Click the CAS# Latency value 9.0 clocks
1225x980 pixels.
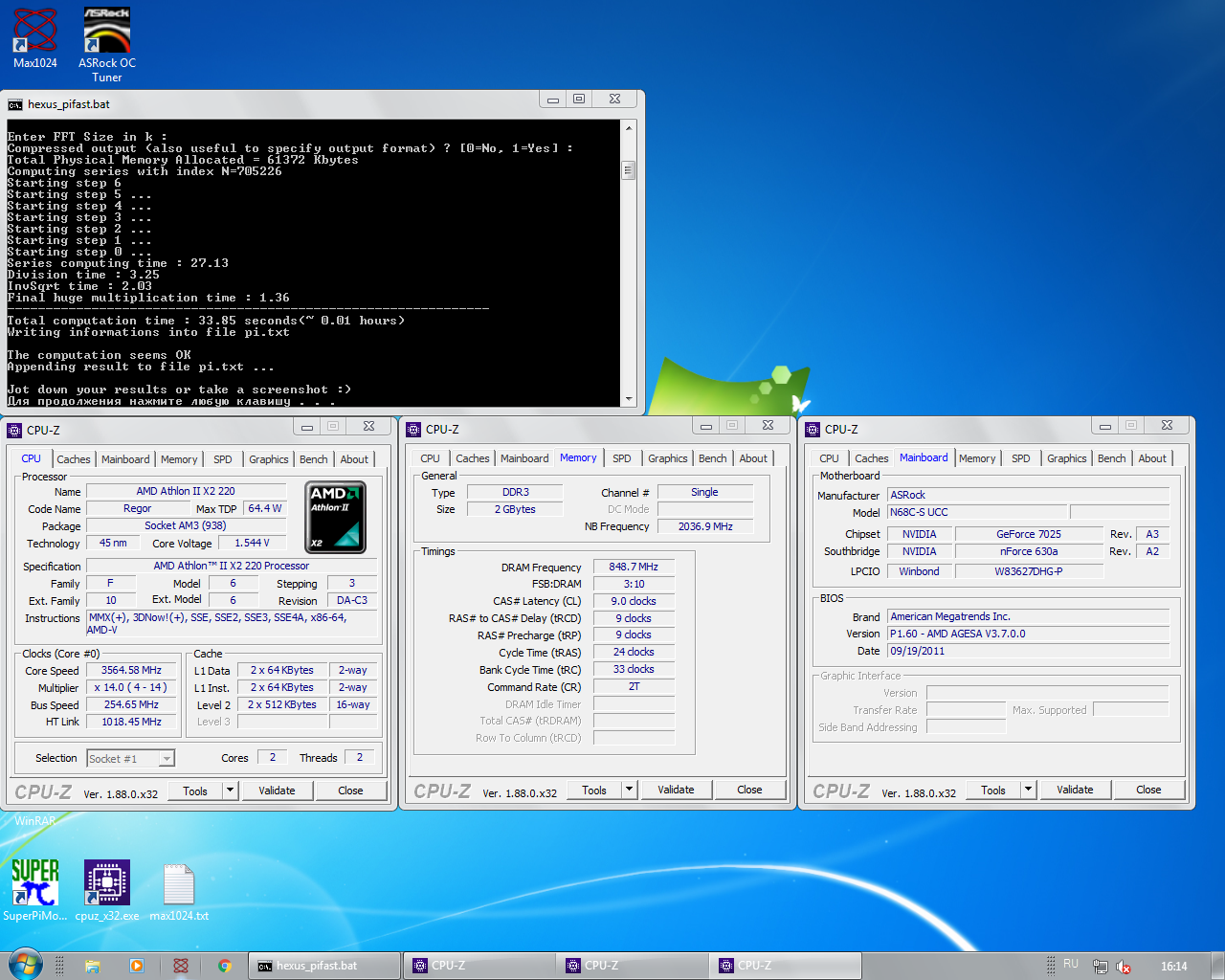pos(634,602)
